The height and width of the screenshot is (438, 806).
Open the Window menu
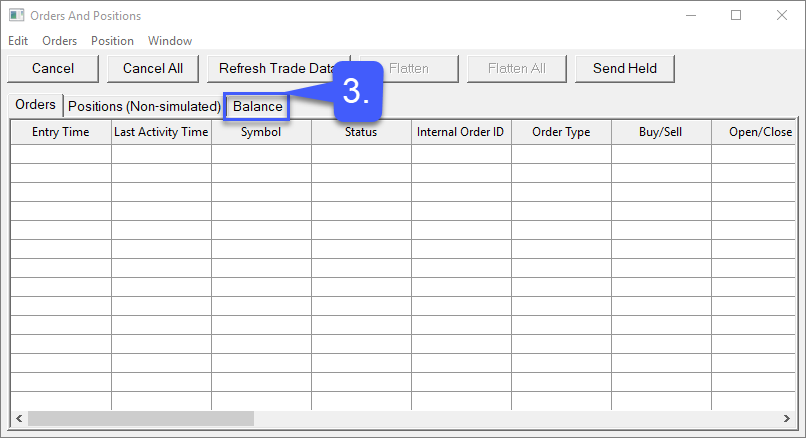[x=170, y=41]
